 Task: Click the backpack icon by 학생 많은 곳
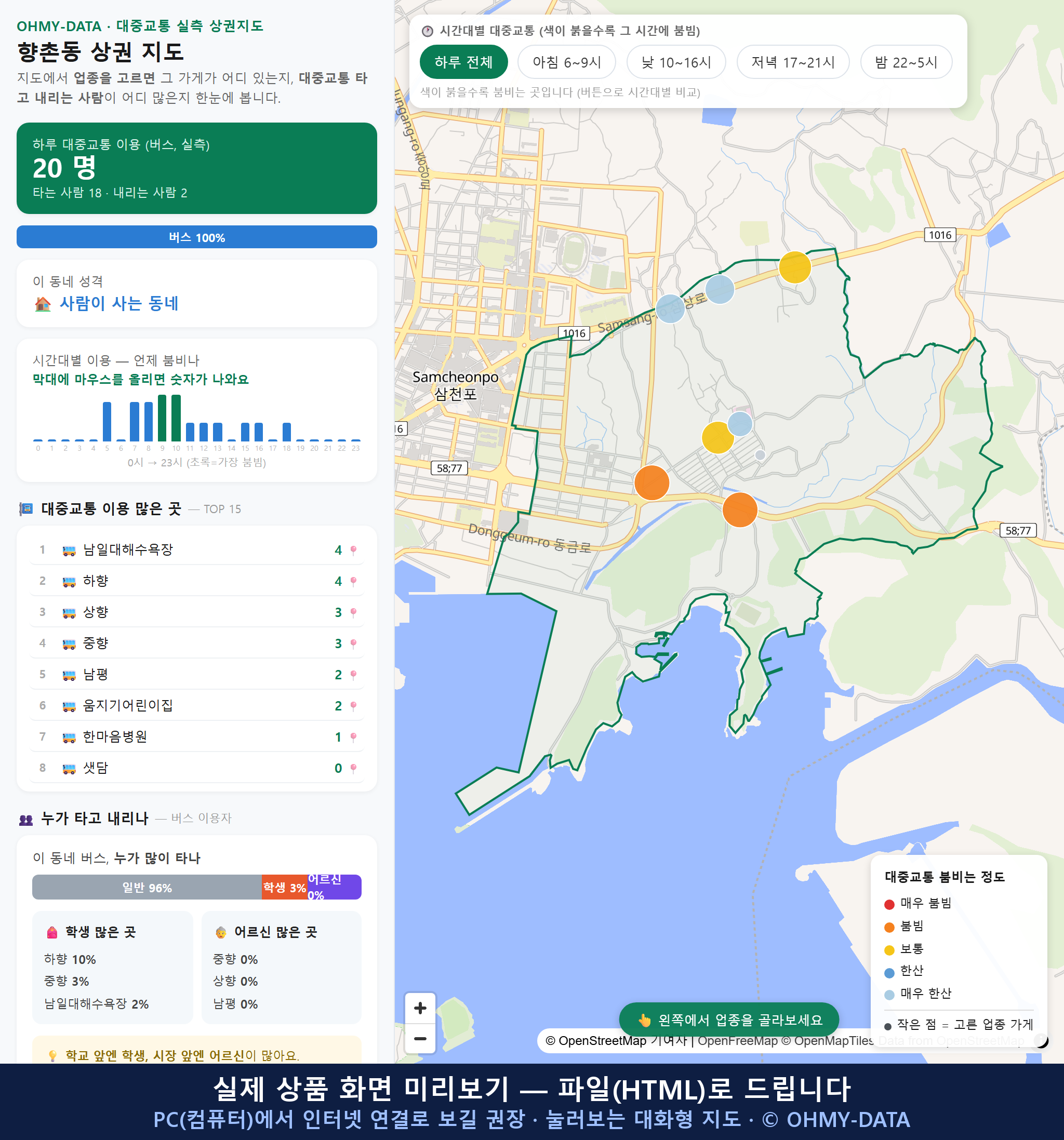click(x=52, y=932)
